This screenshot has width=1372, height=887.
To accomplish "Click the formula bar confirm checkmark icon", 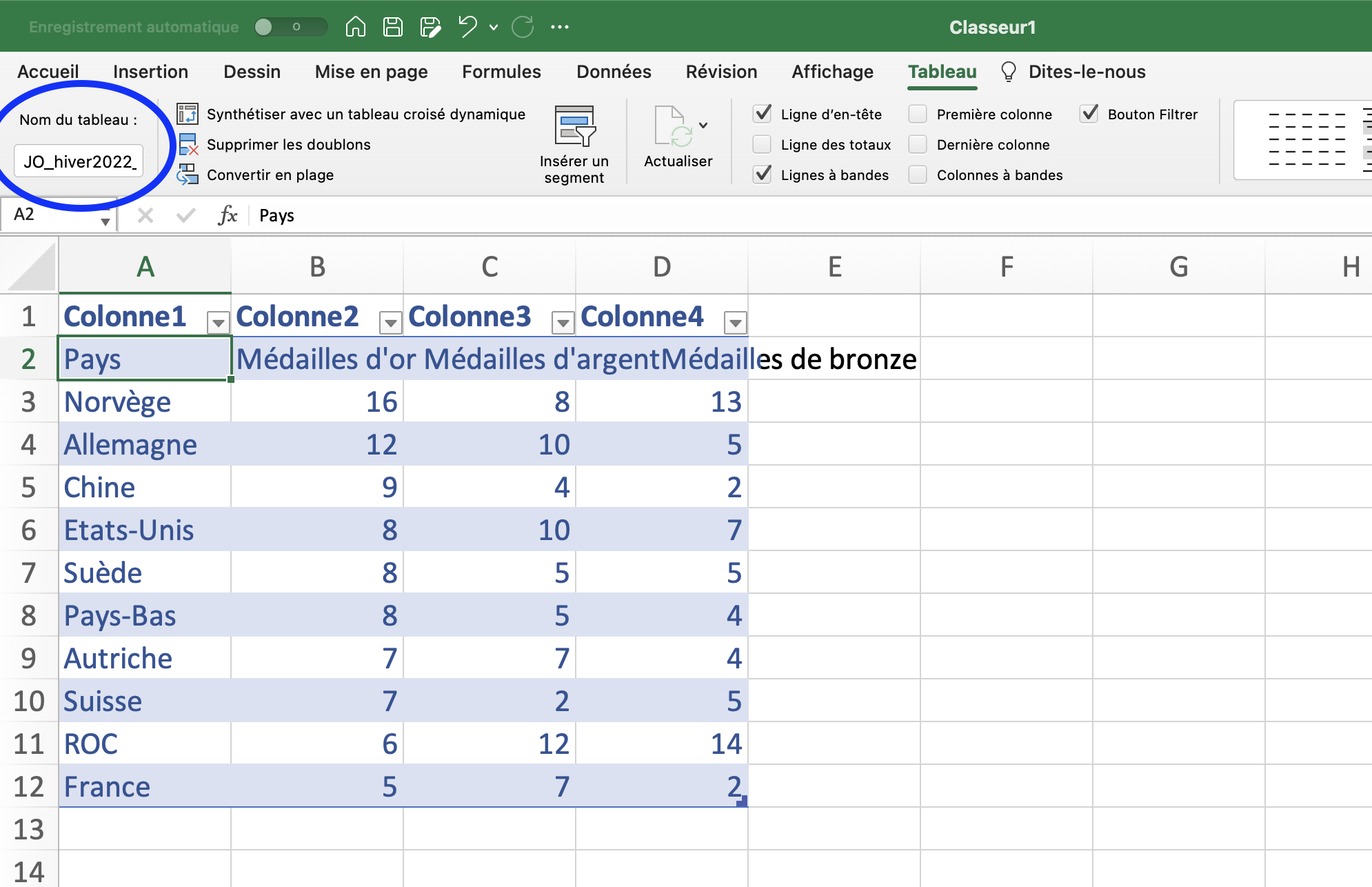I will tap(186, 215).
